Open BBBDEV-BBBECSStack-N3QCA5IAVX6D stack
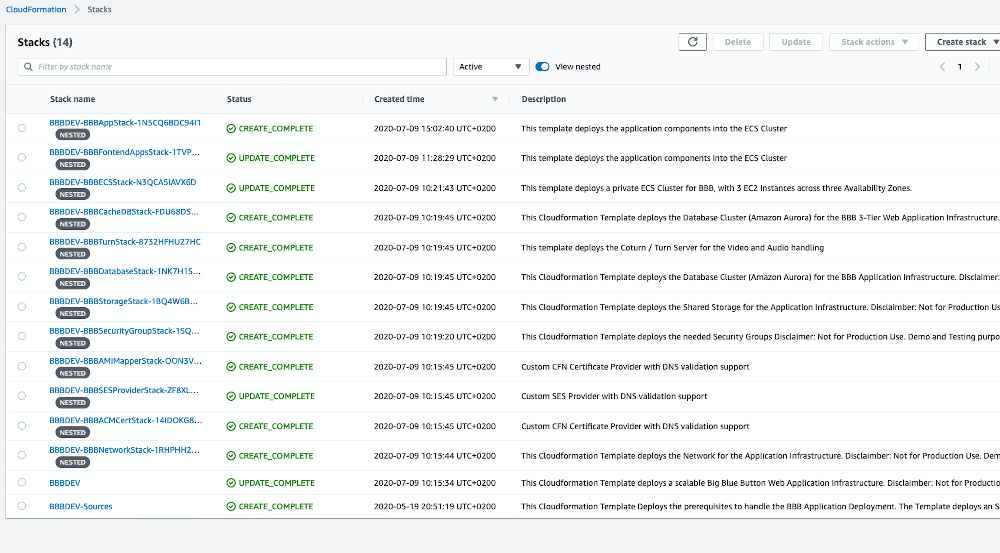The height and width of the screenshot is (553, 1000). pyautogui.click(x=122, y=182)
